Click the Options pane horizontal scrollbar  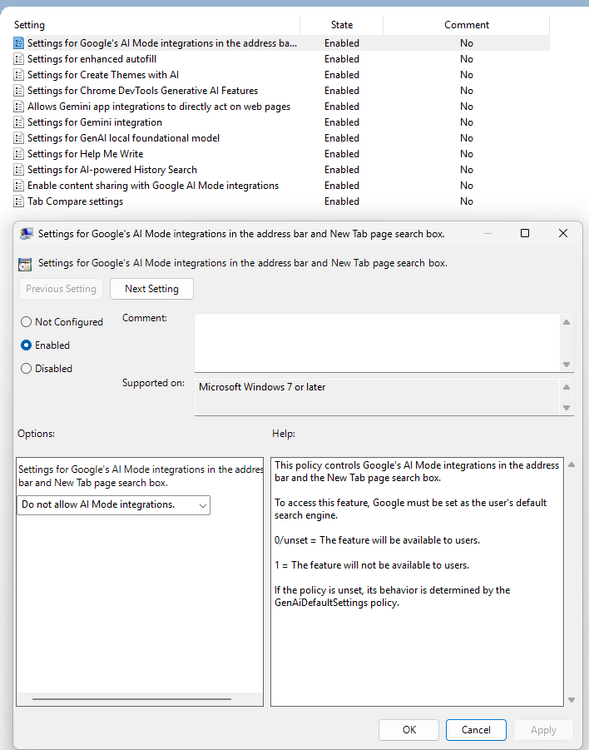point(132,699)
